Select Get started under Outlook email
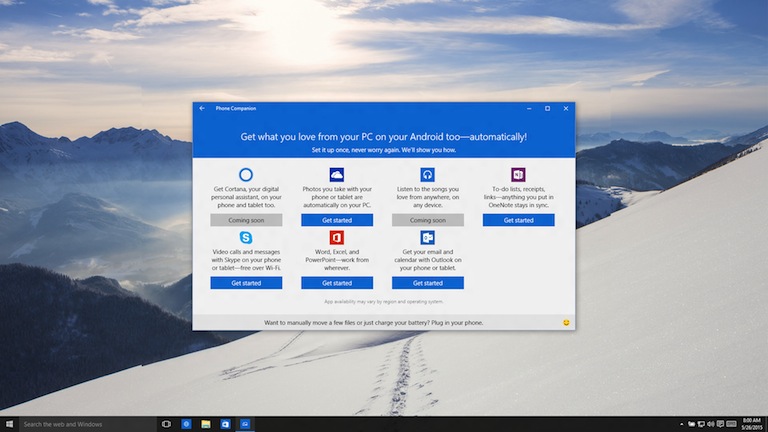The height and width of the screenshot is (432, 768). pyautogui.click(x=427, y=283)
